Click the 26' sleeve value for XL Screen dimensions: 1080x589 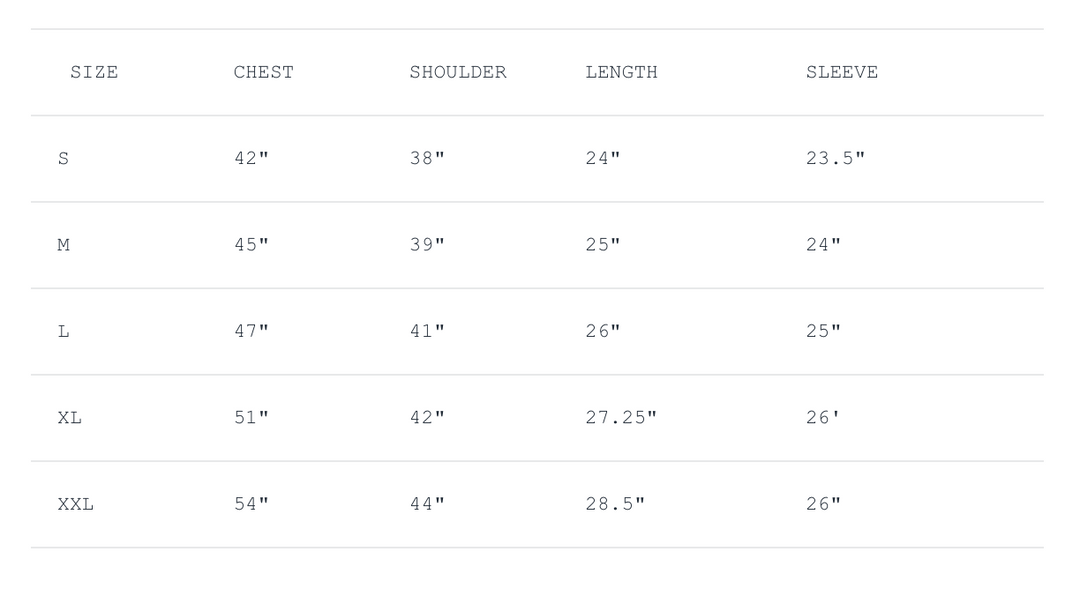click(x=823, y=418)
